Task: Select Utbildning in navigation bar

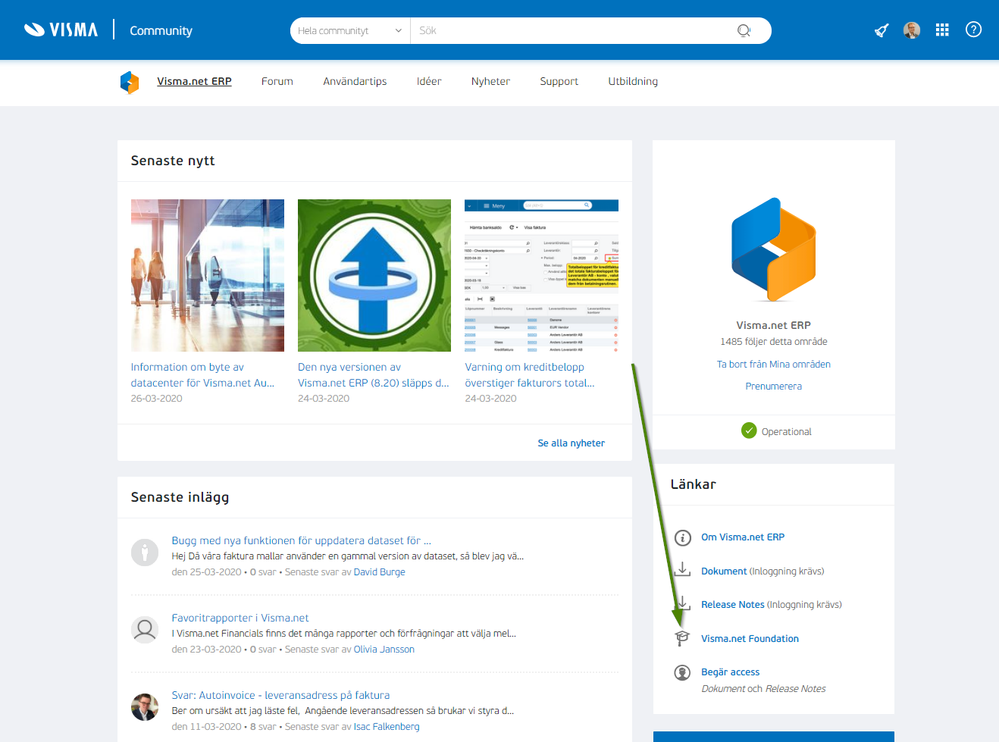Action: 632,82
